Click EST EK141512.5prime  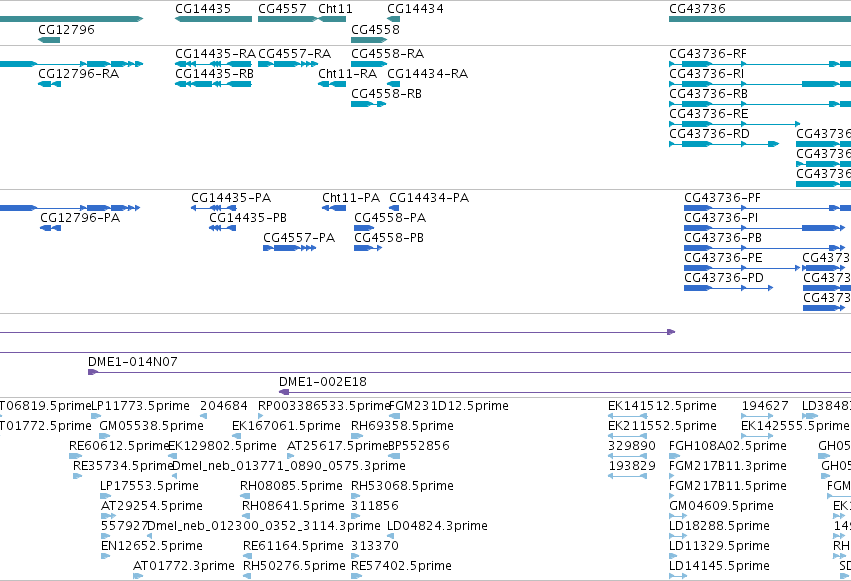click(627, 417)
